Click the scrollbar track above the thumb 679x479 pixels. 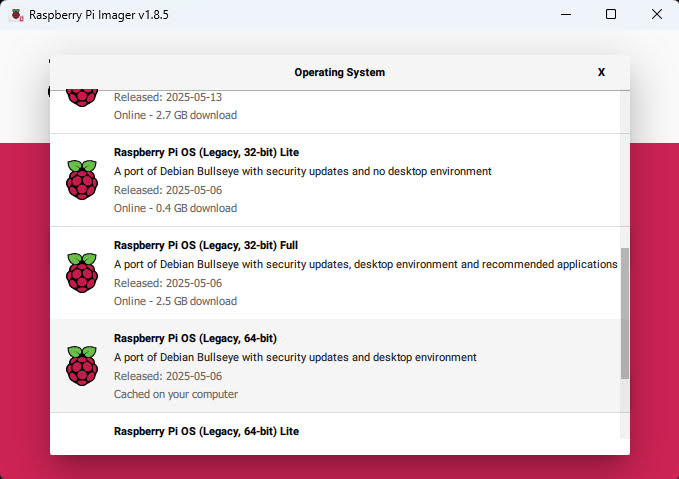coord(625,170)
